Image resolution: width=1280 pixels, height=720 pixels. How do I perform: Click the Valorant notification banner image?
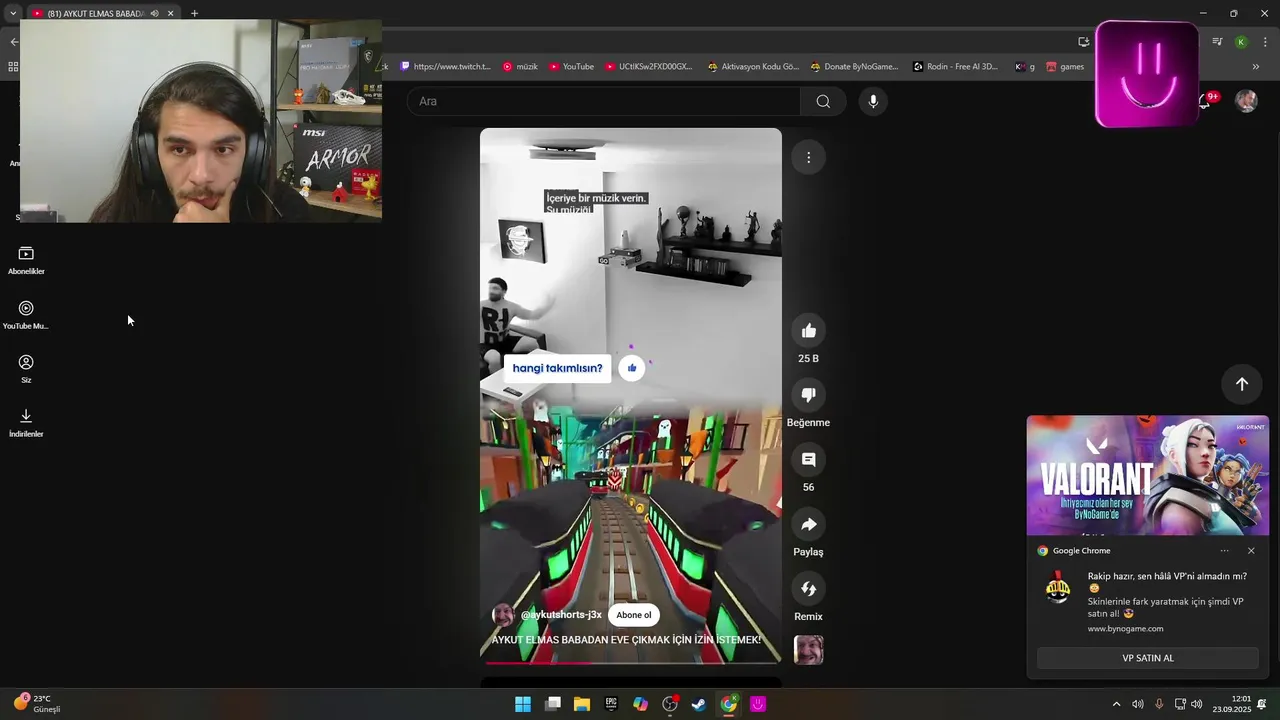[1148, 476]
